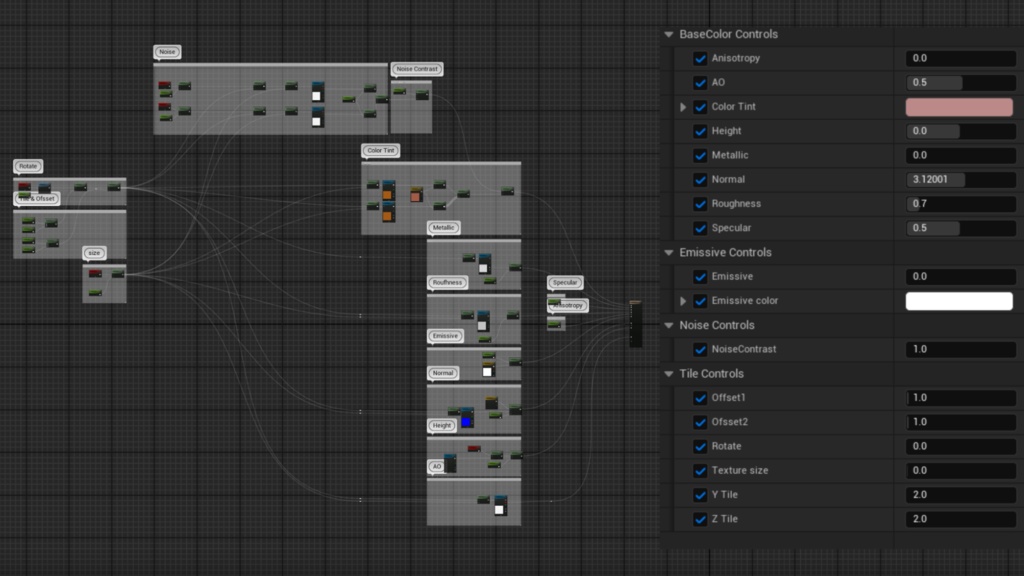The image size is (1024, 576).
Task: Collapse the BaseColor Controls section
Action: tap(666, 33)
